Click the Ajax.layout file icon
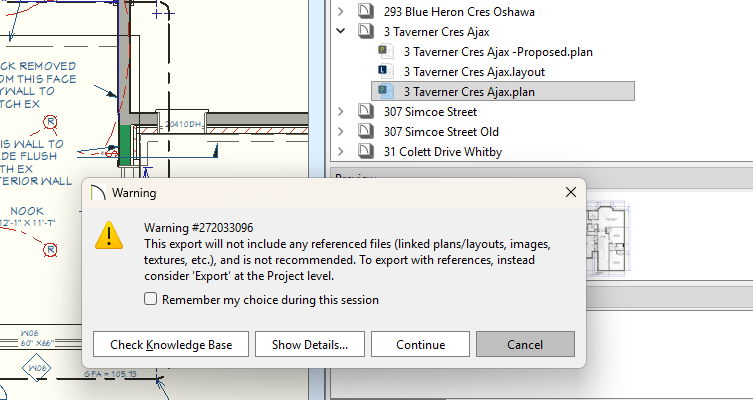 coord(386,71)
